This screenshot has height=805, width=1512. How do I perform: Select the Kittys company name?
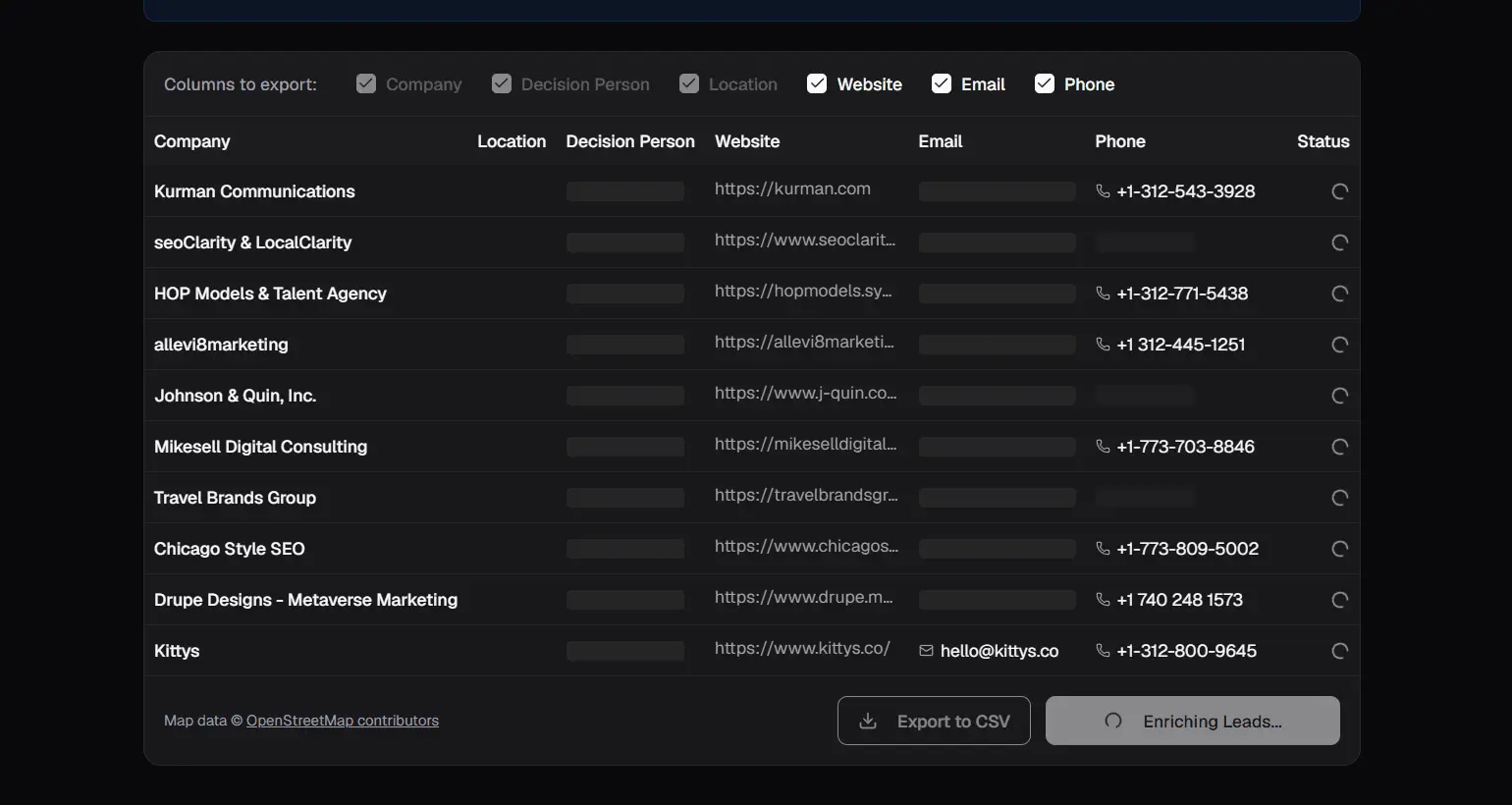tap(177, 651)
